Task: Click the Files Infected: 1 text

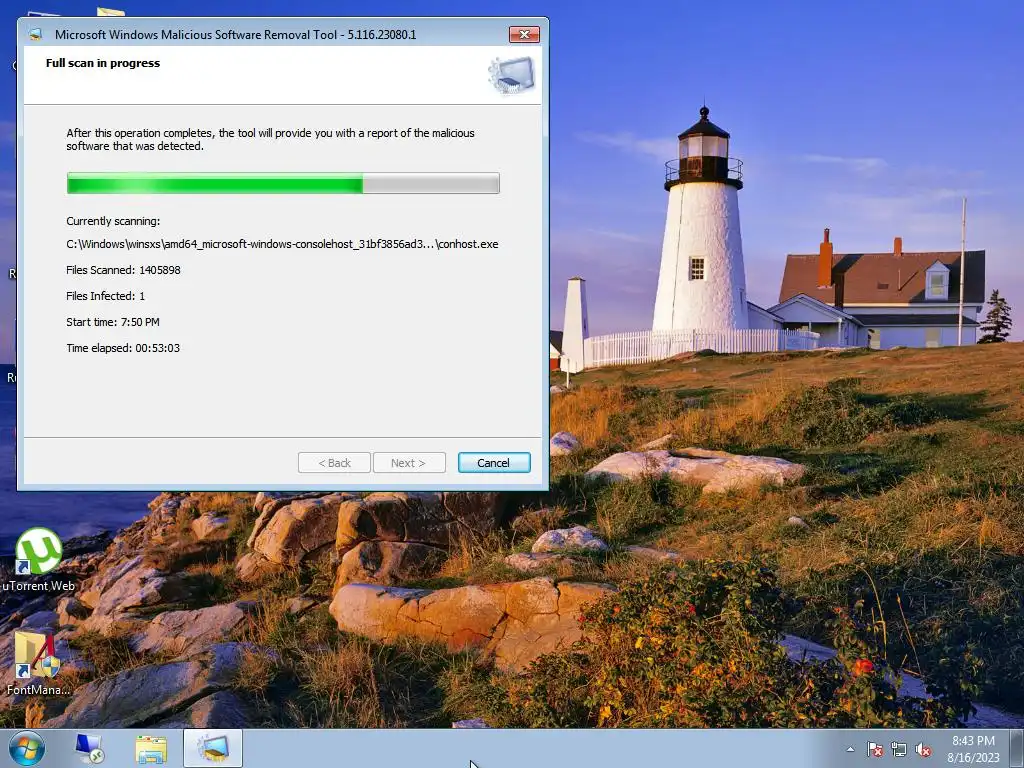Action: click(106, 296)
